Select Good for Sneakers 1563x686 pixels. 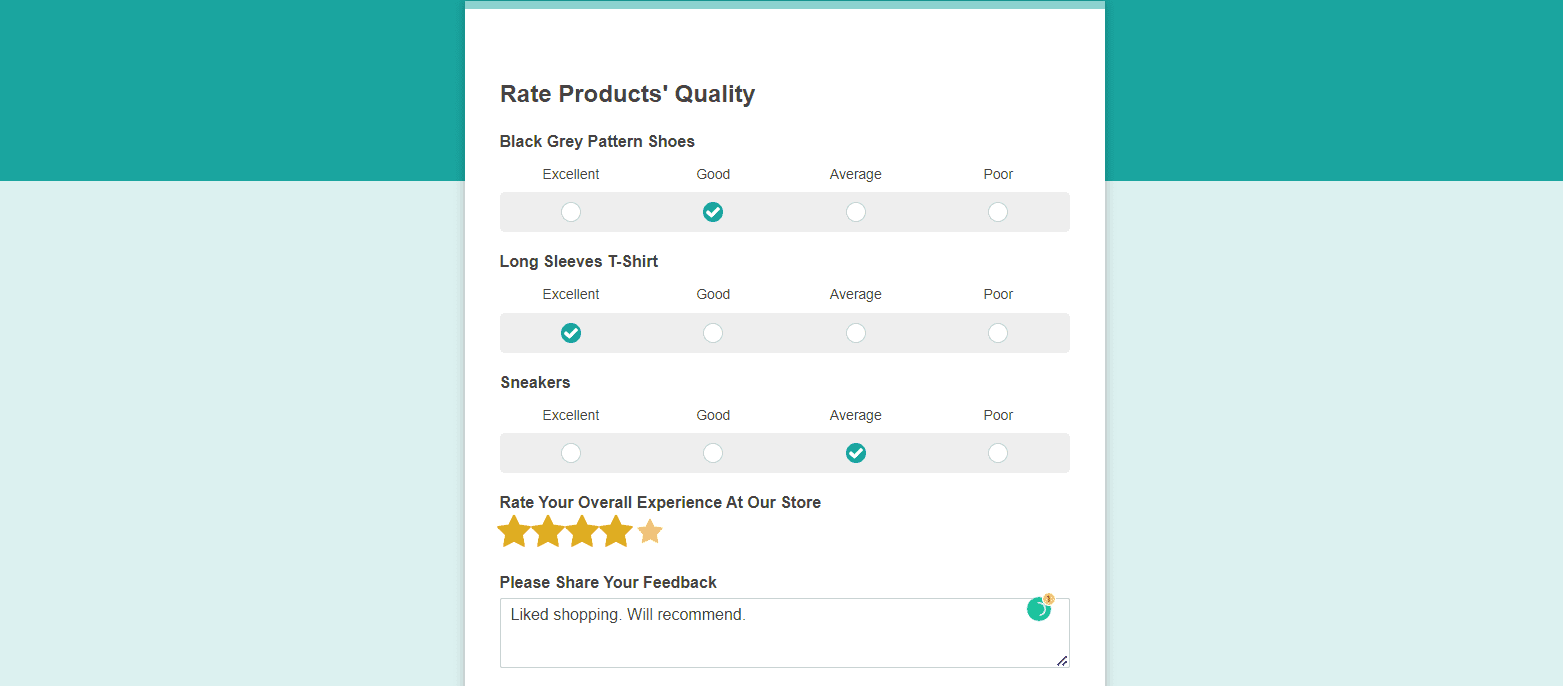(713, 453)
